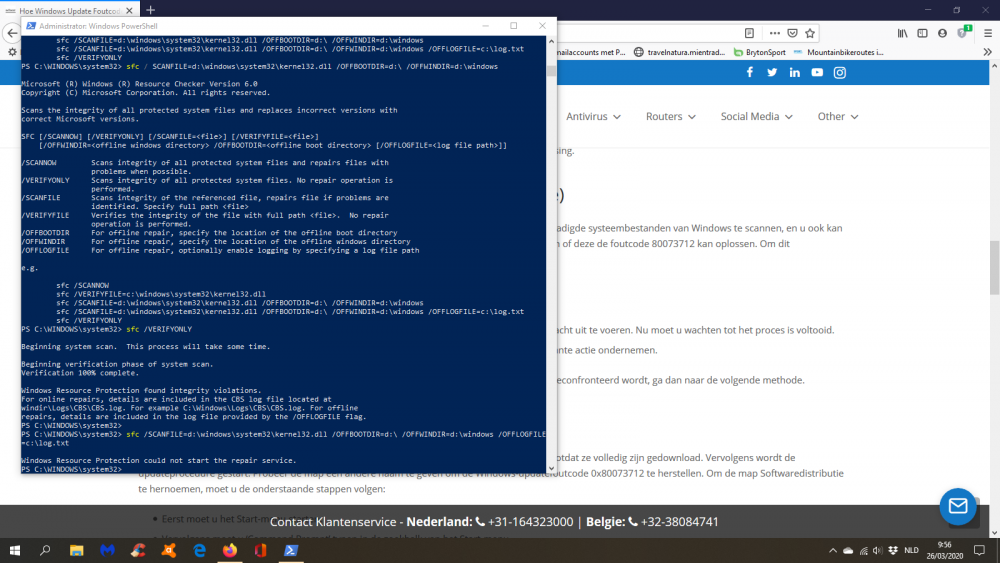Open the Facebook social icon
1000x563 pixels.
(750, 73)
